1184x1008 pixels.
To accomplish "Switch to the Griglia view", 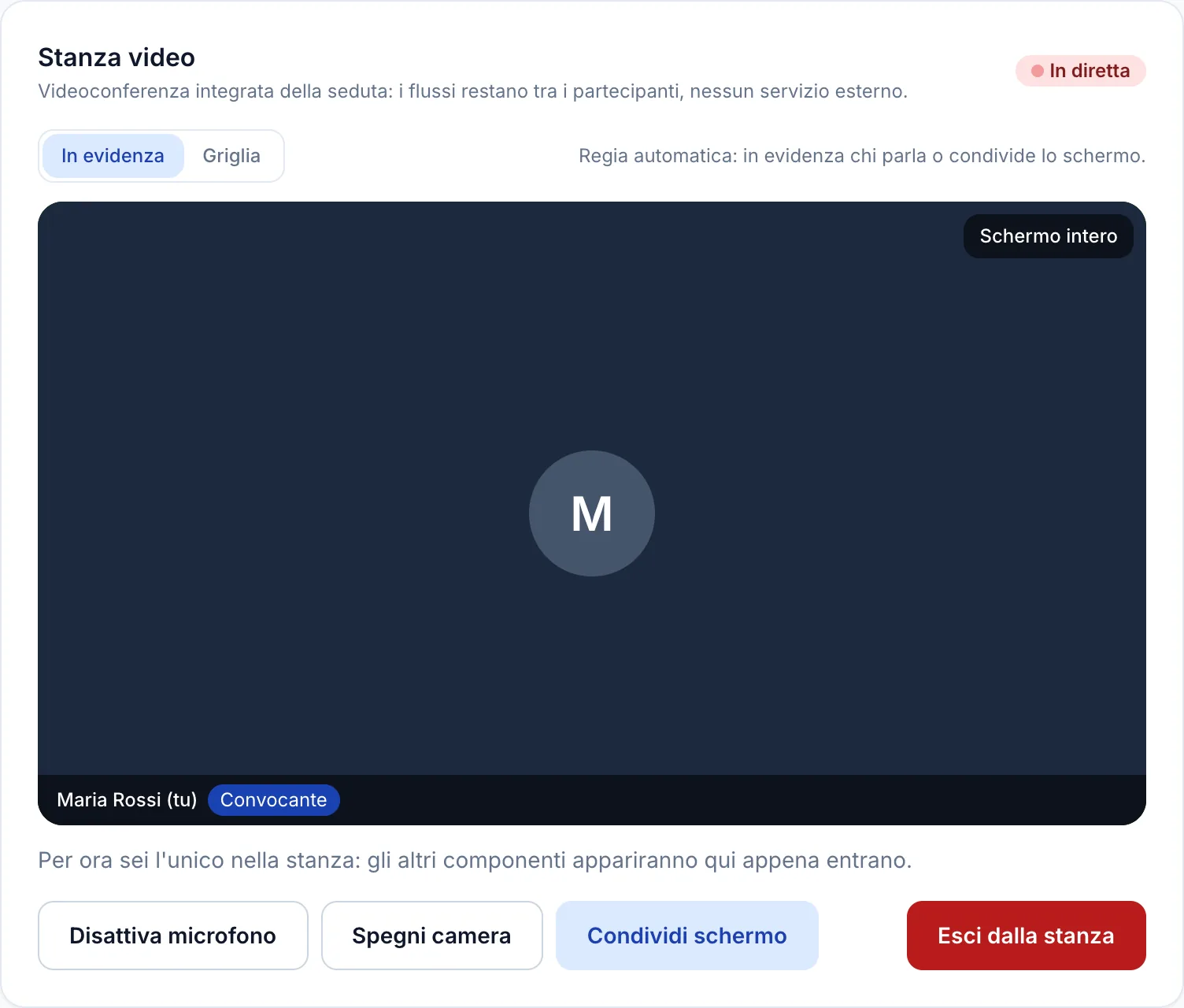I will [x=231, y=156].
